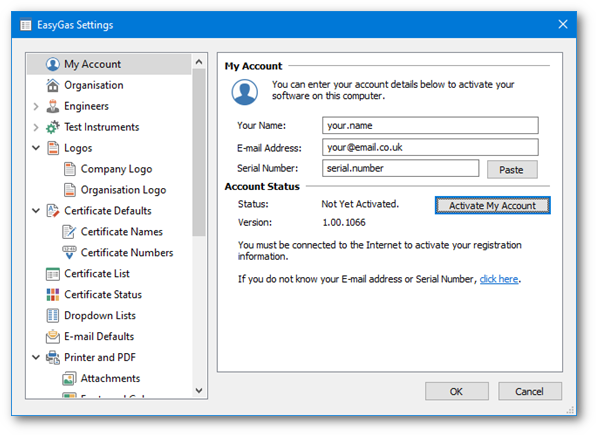Click the Test Instruments gear icon

tap(53, 127)
